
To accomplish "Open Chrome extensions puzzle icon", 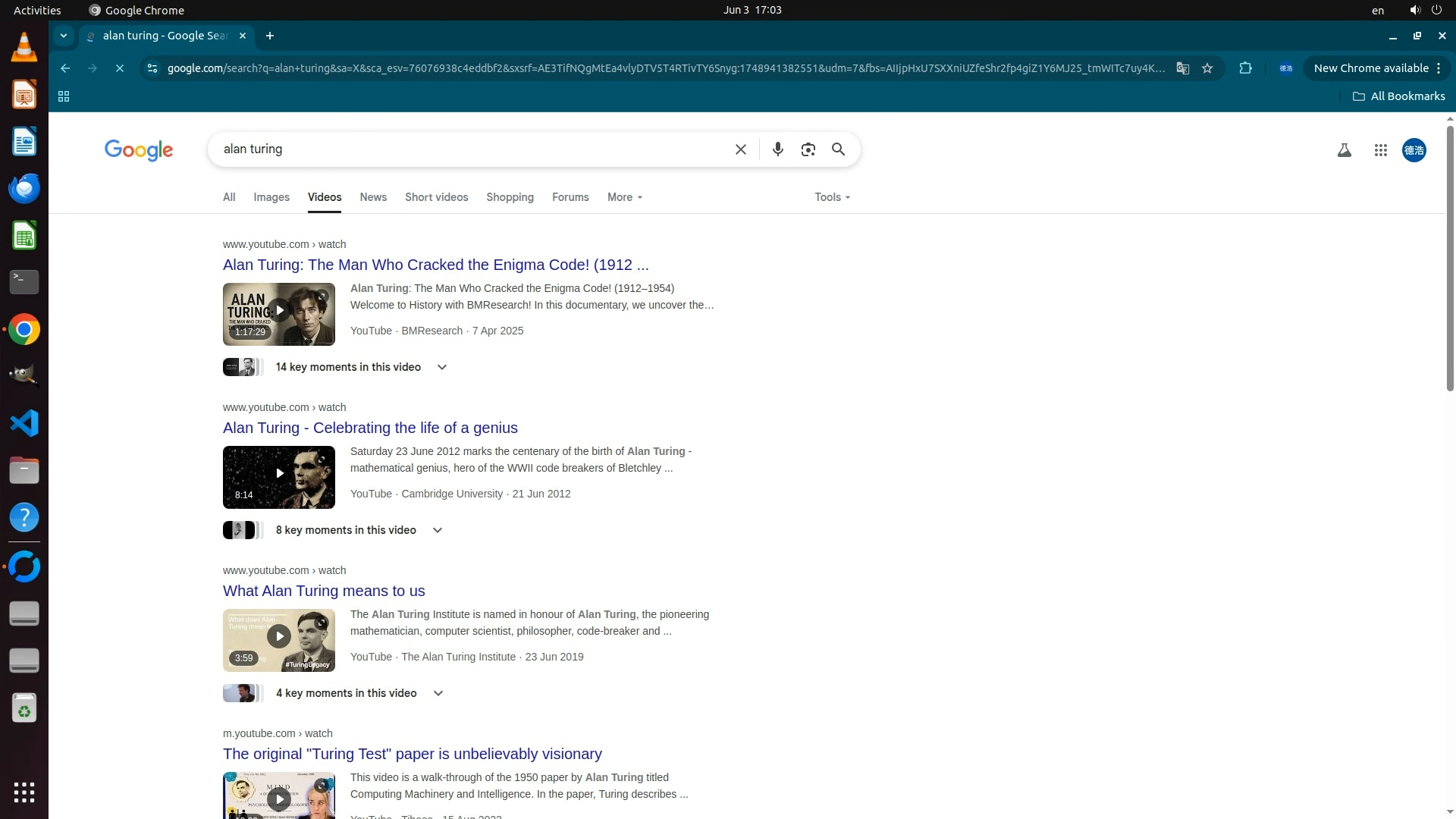I will click(1245, 68).
